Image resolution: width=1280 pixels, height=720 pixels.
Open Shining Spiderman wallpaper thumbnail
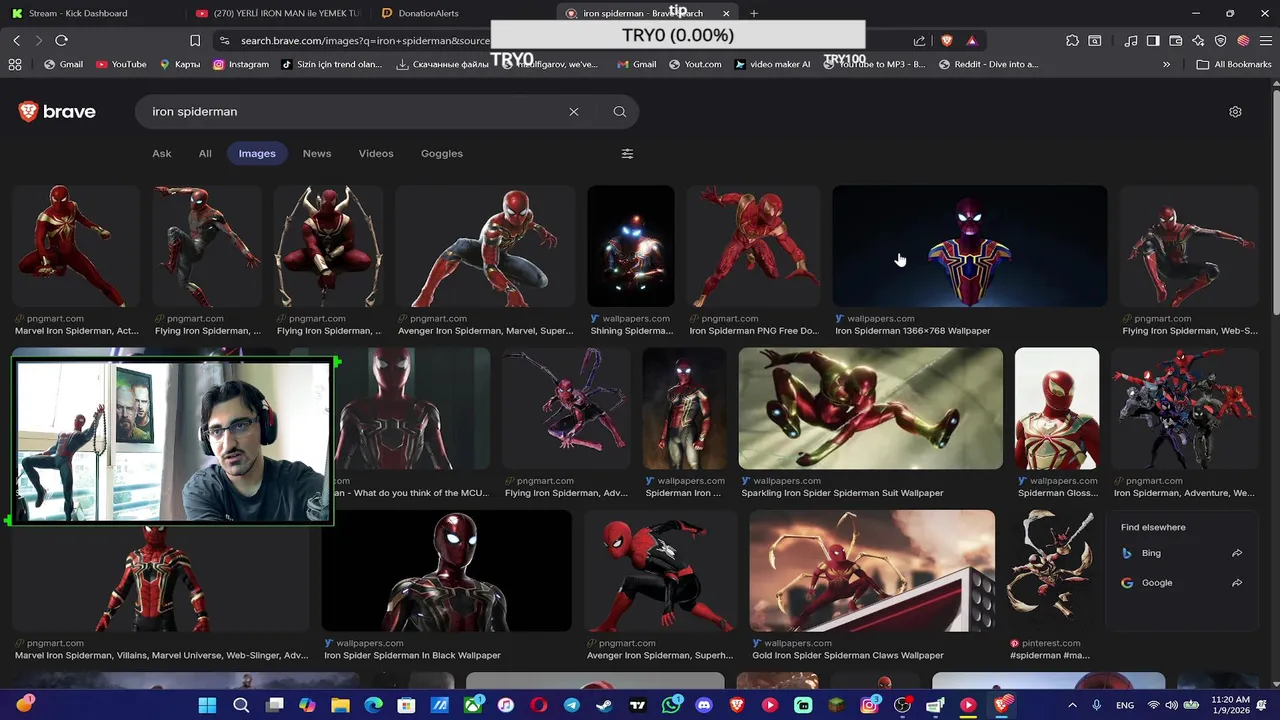(x=630, y=246)
